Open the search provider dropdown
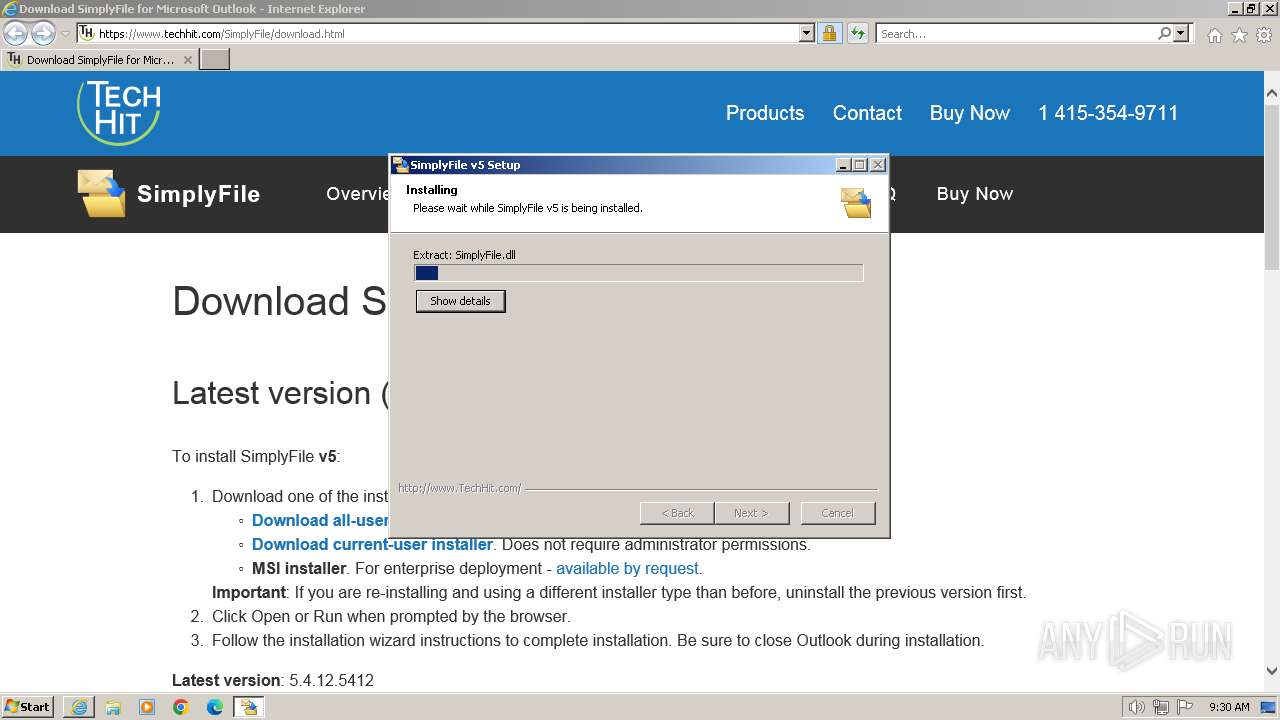This screenshot has width=1280, height=720. tap(1181, 33)
